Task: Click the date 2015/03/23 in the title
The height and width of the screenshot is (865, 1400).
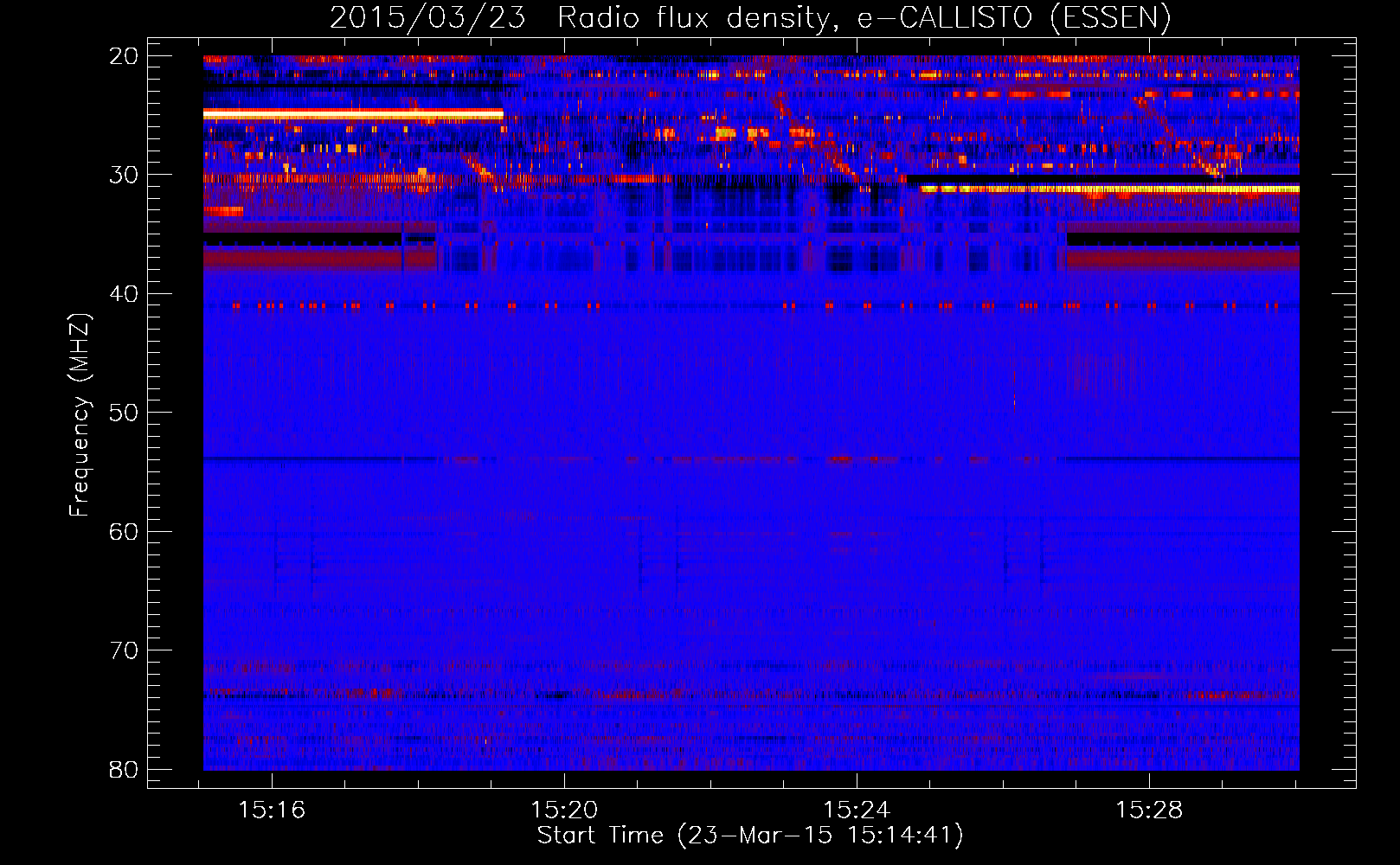Action: [x=427, y=17]
